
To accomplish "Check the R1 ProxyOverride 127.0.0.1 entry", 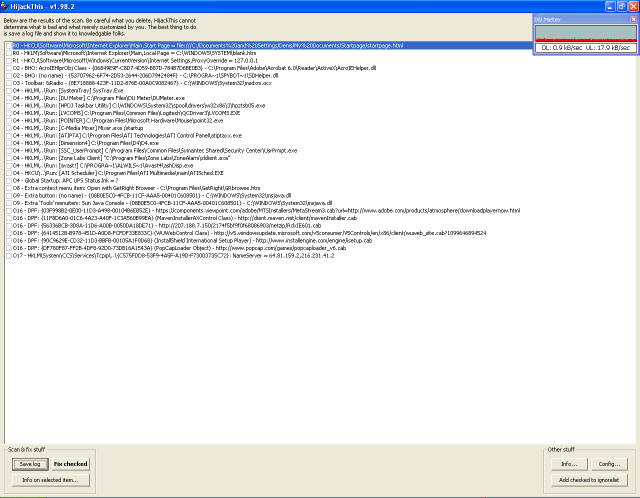I will pos(9,60).
